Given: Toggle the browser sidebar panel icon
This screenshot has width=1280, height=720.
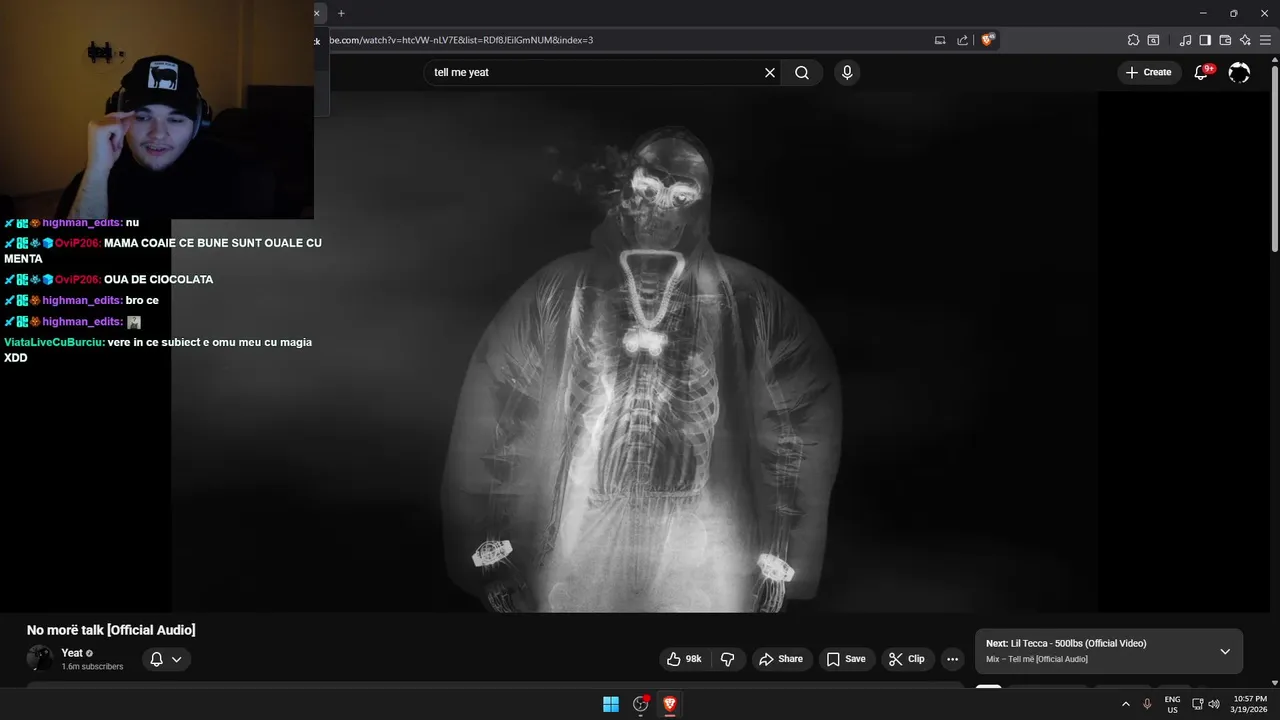Looking at the screenshot, I should pyautogui.click(x=1205, y=40).
